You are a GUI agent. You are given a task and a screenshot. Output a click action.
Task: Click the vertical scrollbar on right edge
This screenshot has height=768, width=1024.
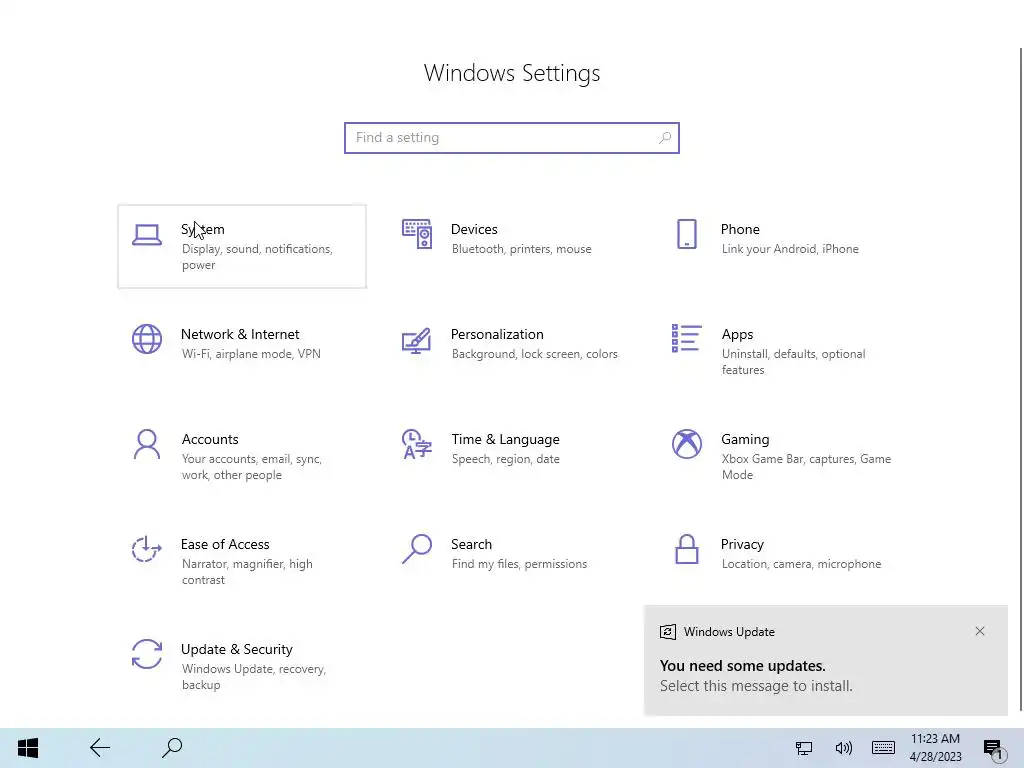tap(1021, 379)
